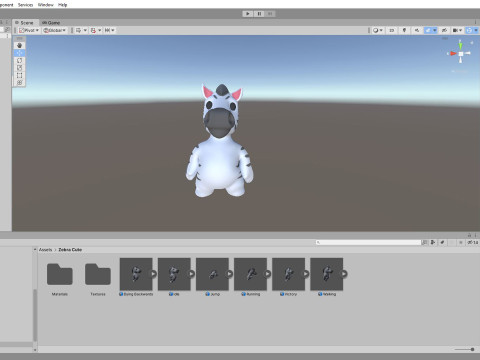
Task: Select the Walking animation asset
Action: [x=326, y=277]
